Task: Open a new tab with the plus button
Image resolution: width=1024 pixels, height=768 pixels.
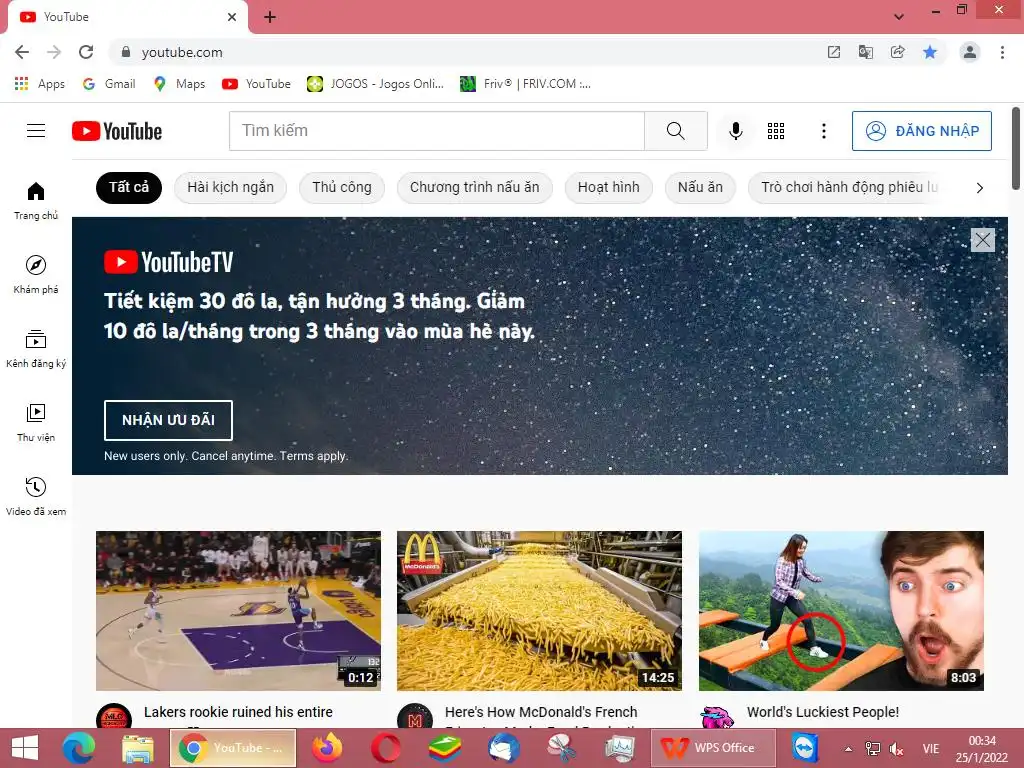Action: click(x=270, y=17)
